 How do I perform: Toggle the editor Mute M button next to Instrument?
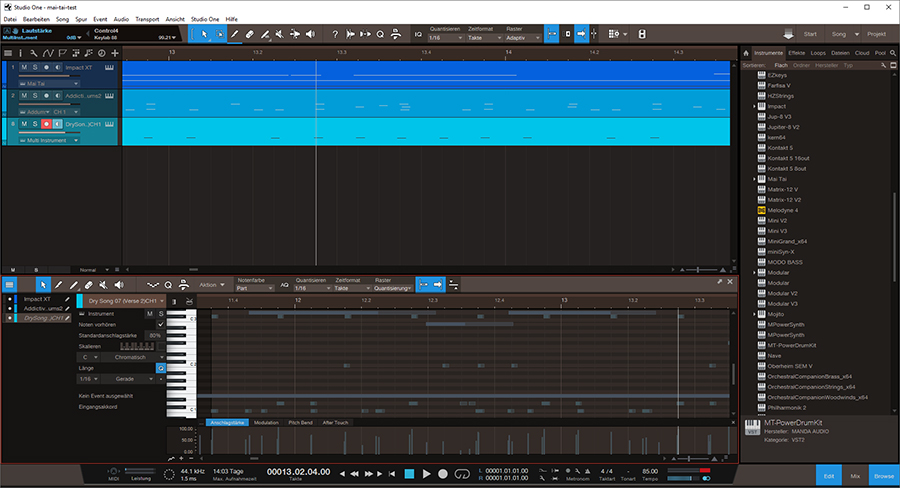150,314
